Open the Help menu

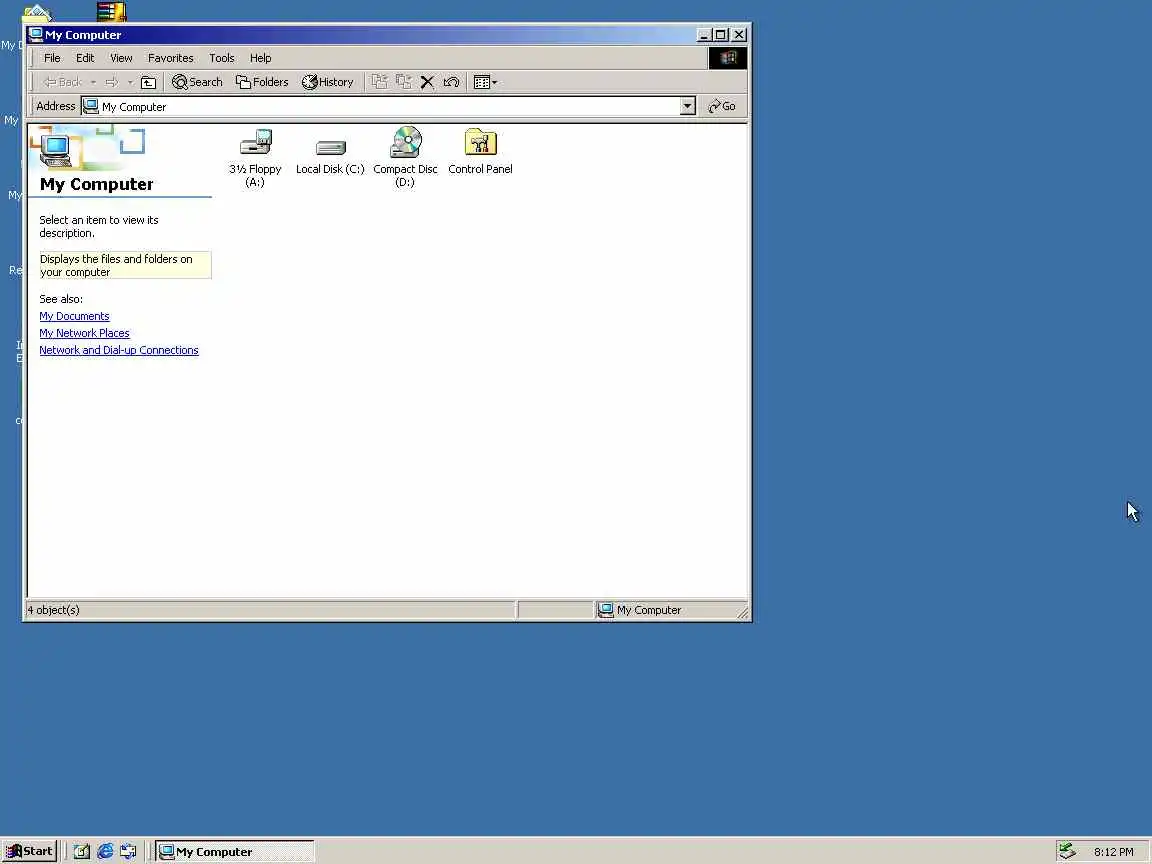[260, 58]
